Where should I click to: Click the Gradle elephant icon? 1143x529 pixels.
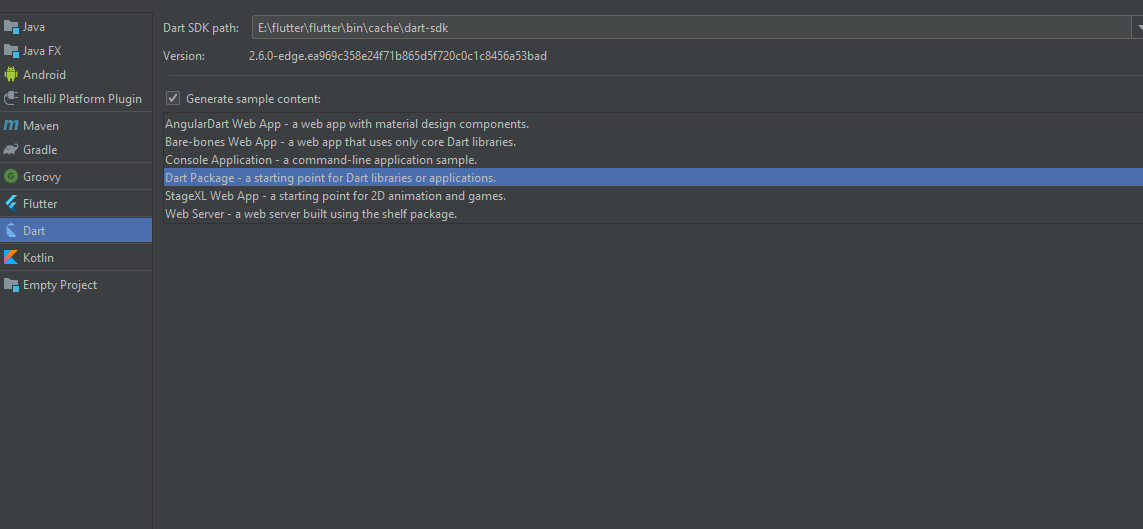(11, 149)
